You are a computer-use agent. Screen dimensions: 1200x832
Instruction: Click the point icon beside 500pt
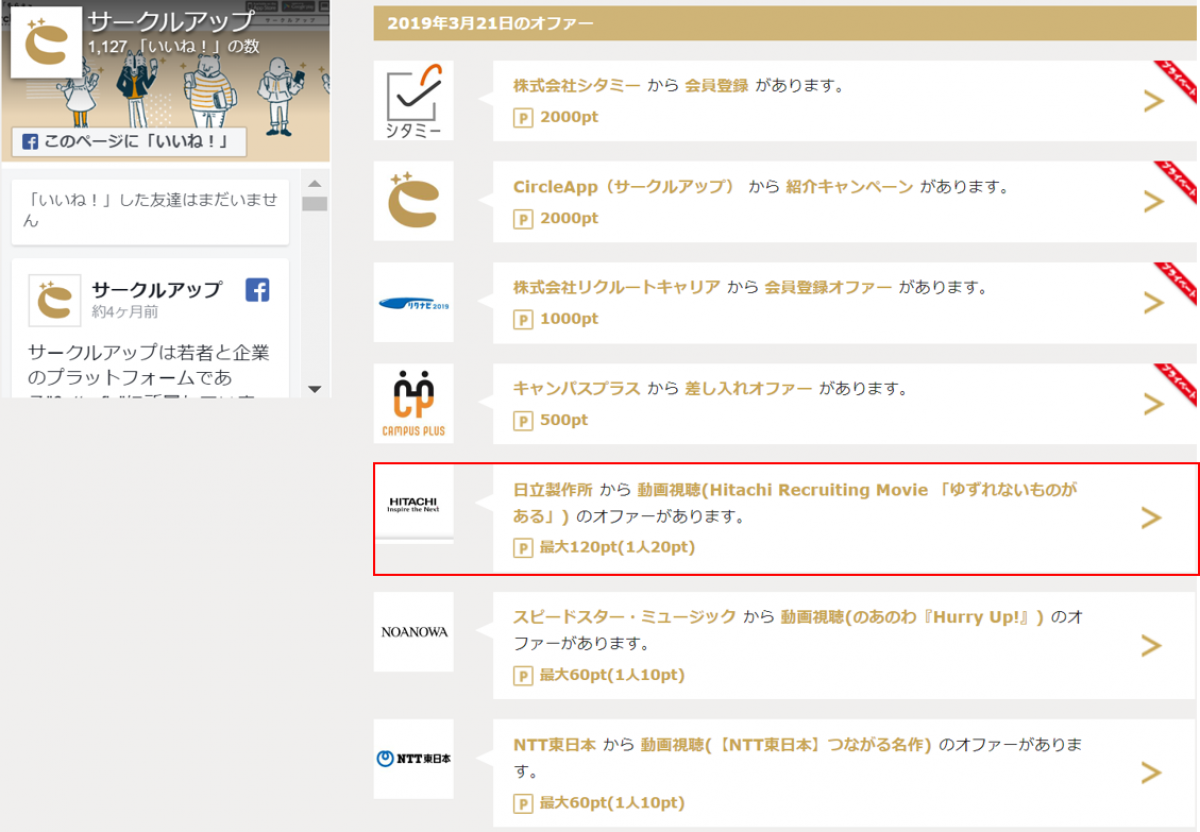point(523,420)
